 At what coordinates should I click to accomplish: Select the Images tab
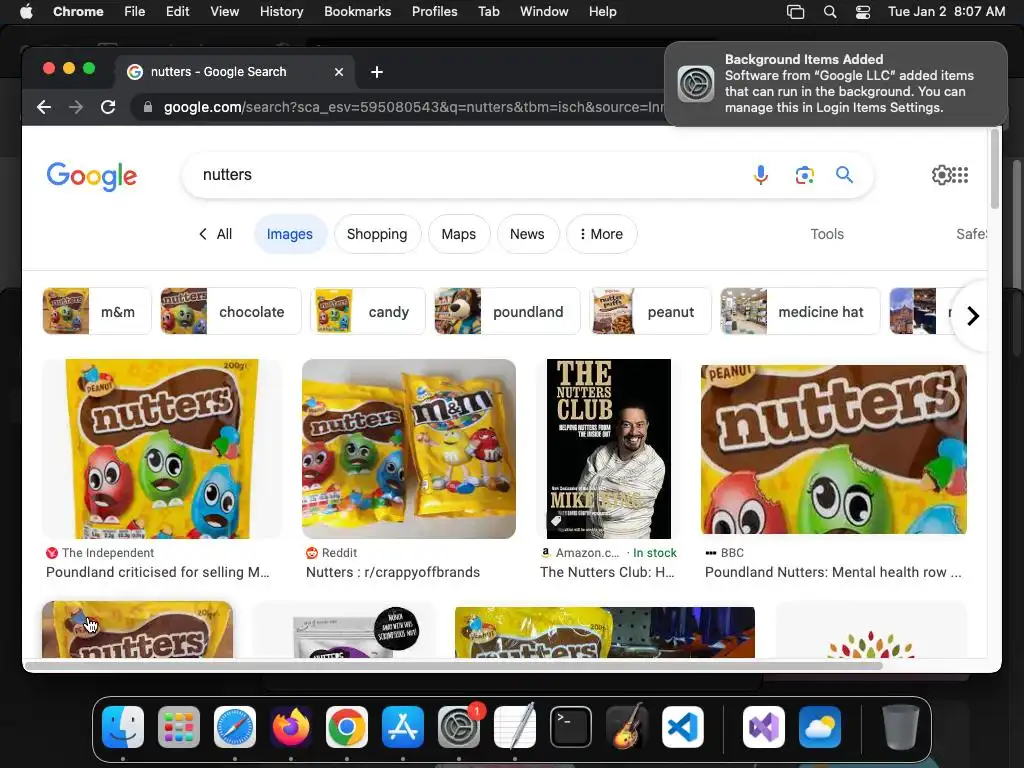coord(290,234)
